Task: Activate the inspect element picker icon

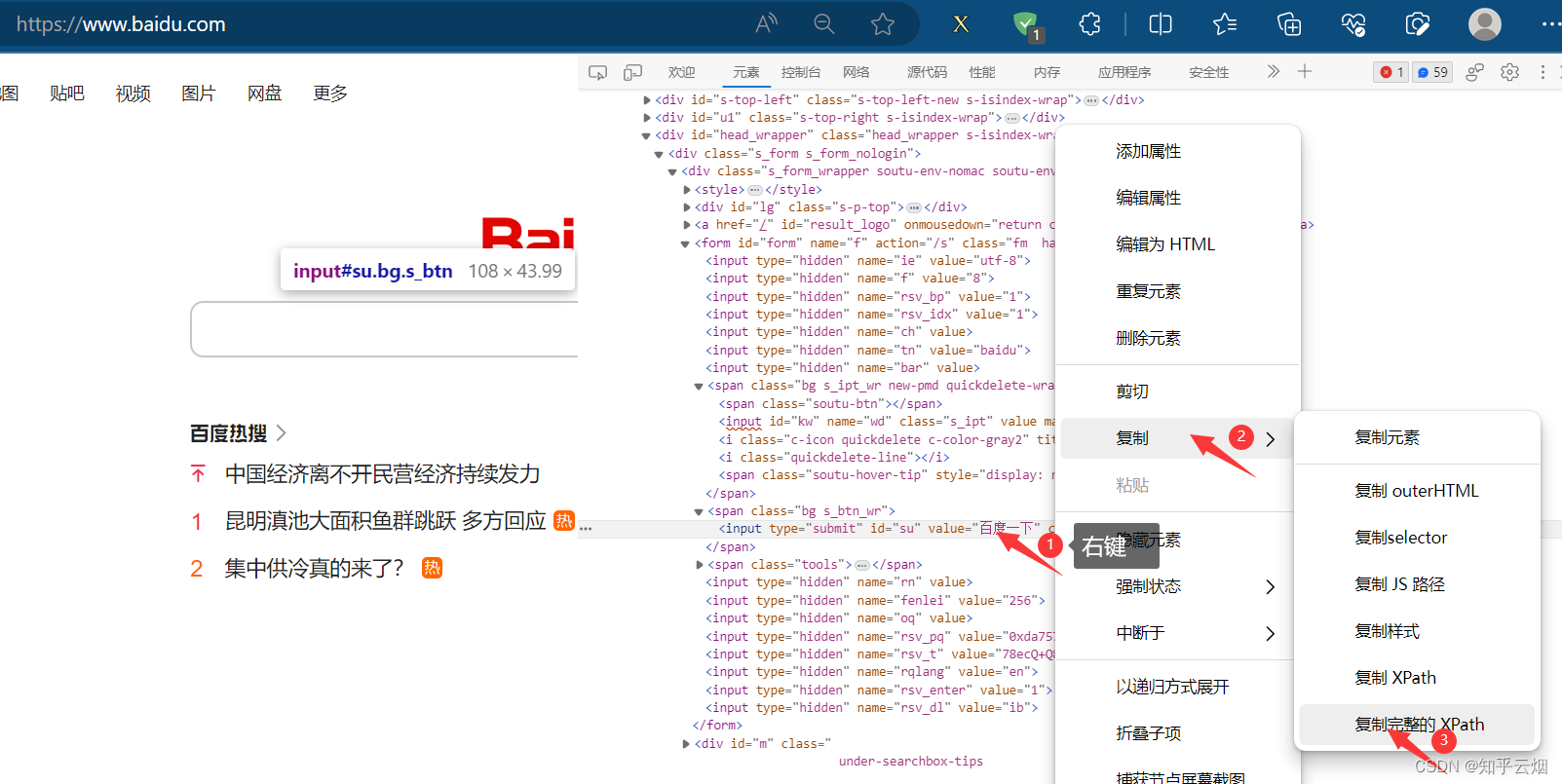Action: tap(598, 72)
